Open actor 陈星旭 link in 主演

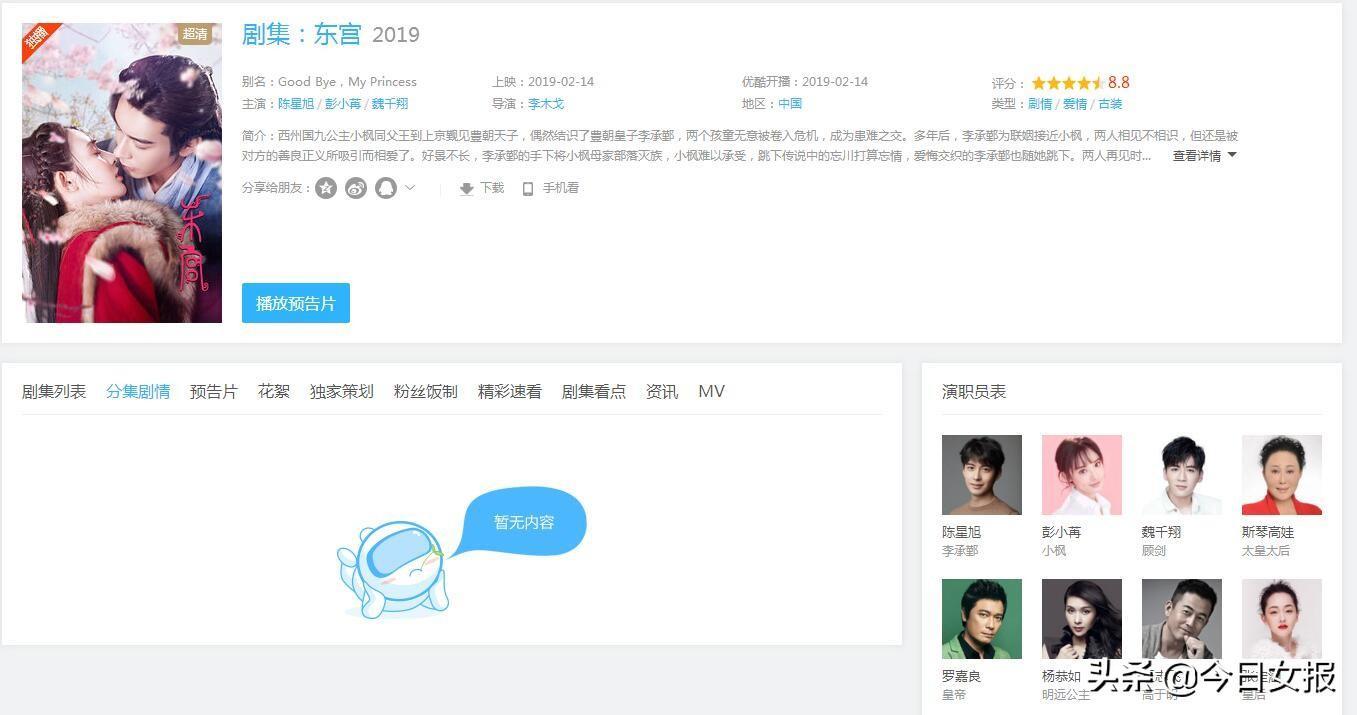coord(296,104)
